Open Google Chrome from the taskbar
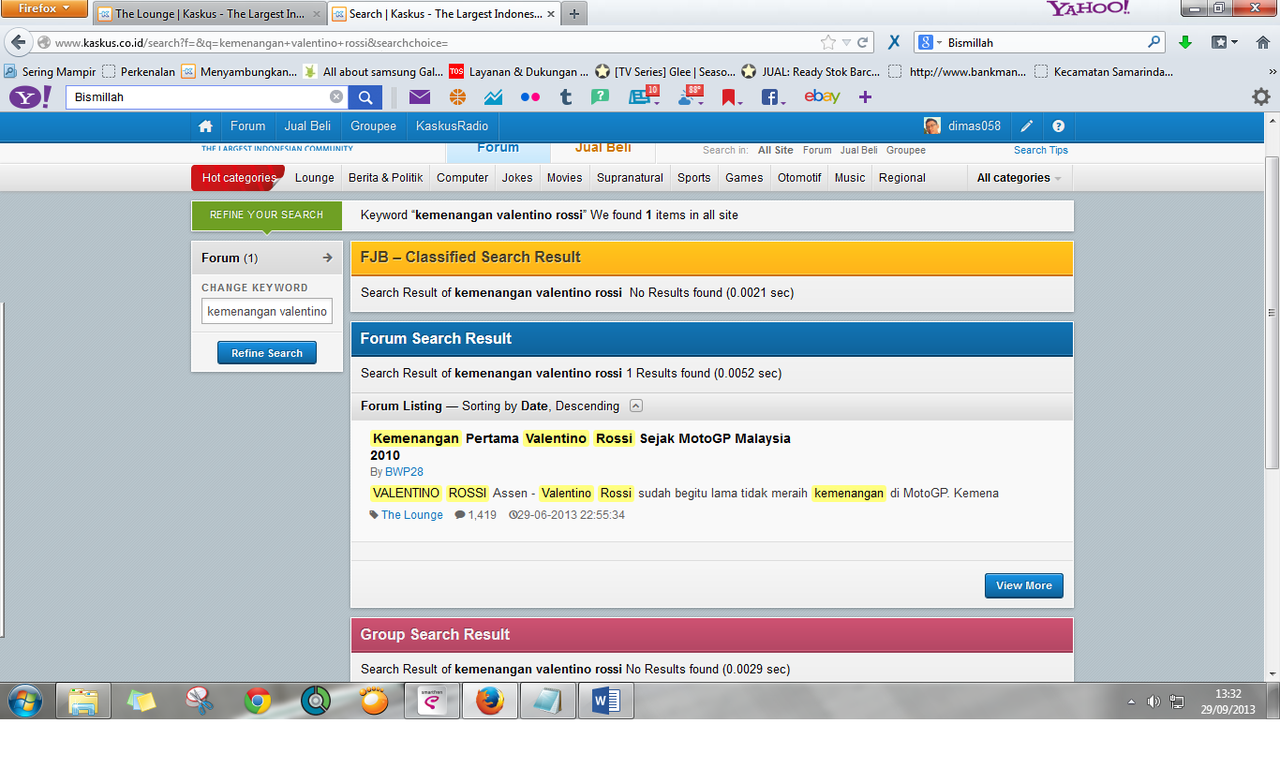This screenshot has height=768, width=1280. click(x=258, y=701)
